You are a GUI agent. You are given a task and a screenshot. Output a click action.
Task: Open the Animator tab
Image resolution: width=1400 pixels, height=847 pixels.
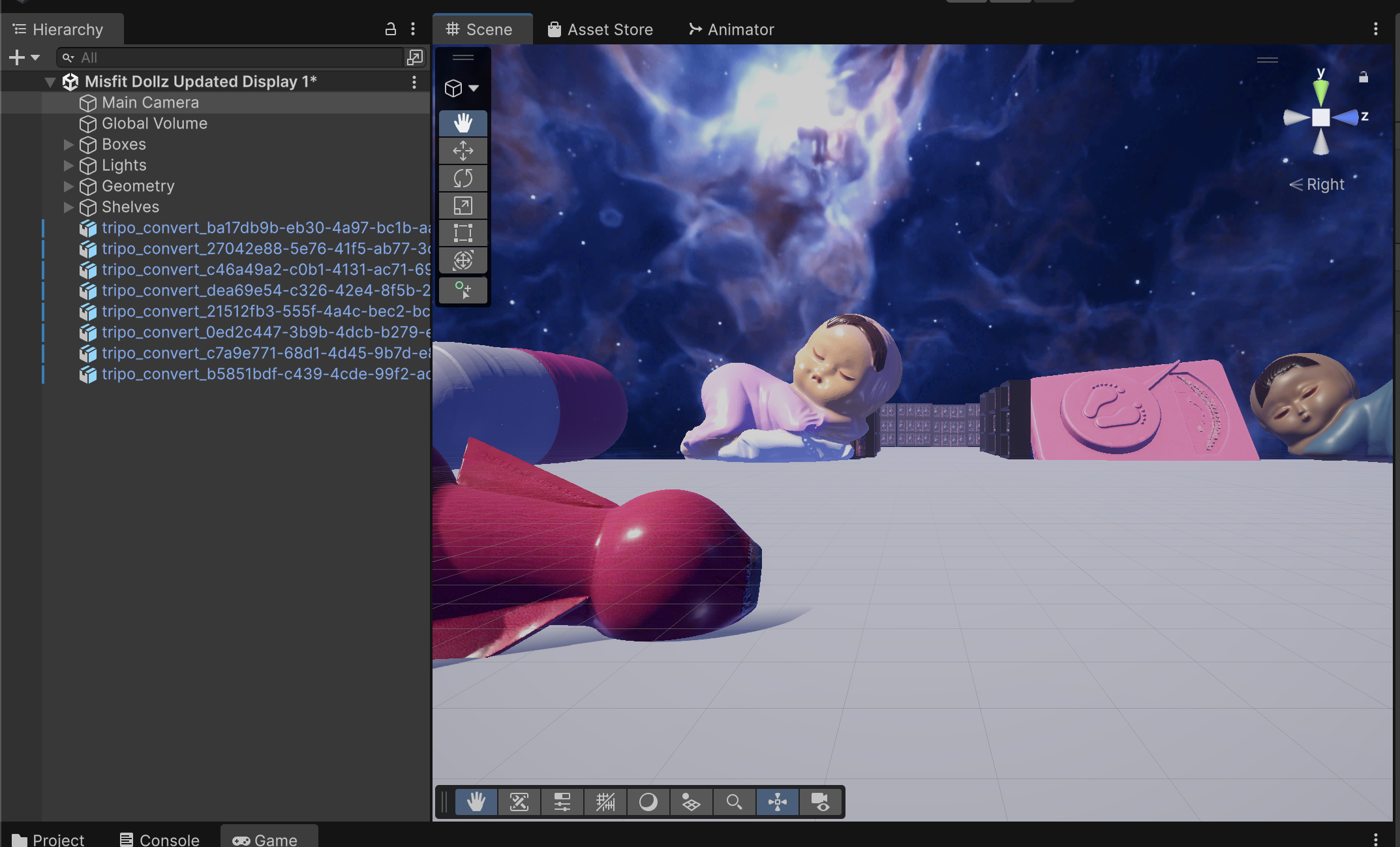click(x=731, y=29)
